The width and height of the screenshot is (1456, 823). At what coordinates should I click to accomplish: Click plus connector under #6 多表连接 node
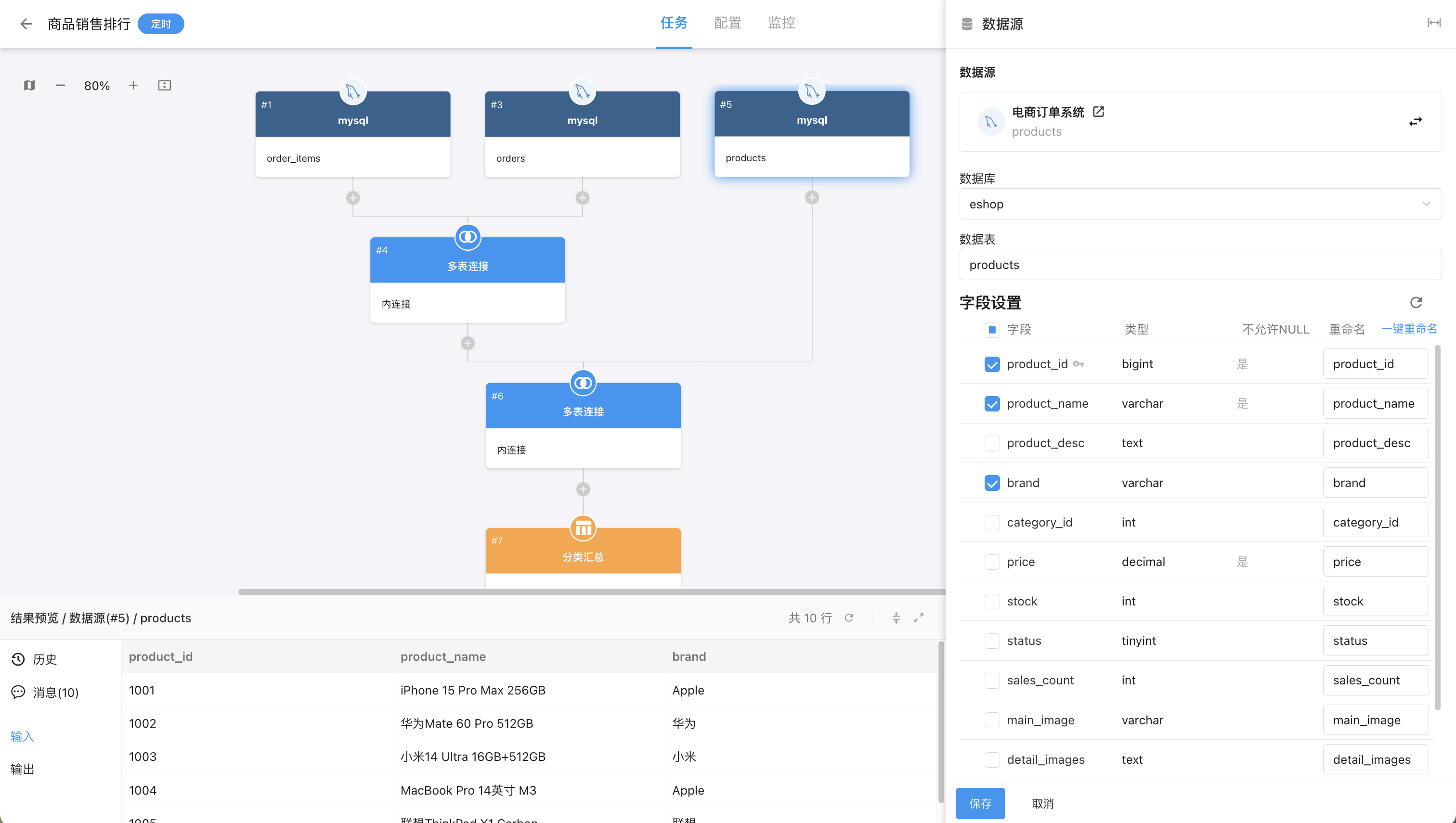pyautogui.click(x=583, y=489)
